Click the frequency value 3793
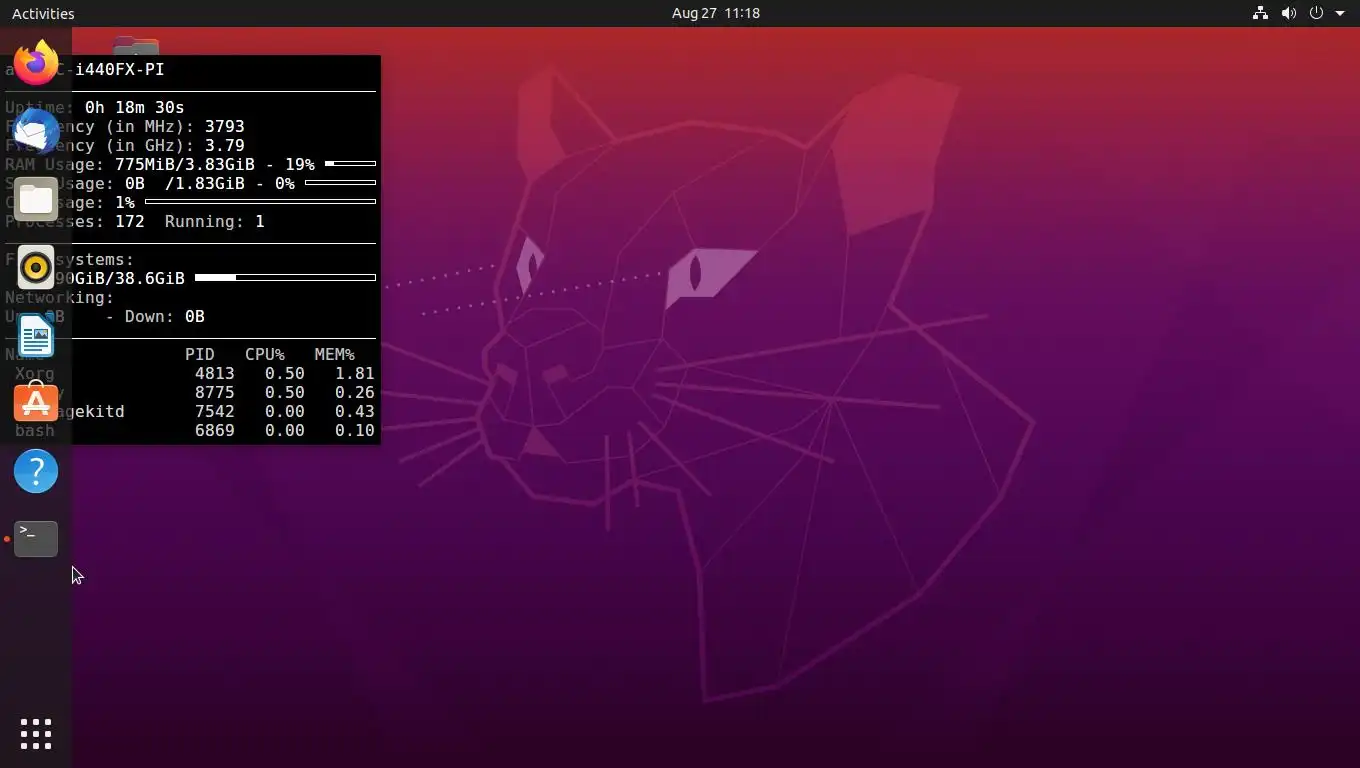 [225, 126]
